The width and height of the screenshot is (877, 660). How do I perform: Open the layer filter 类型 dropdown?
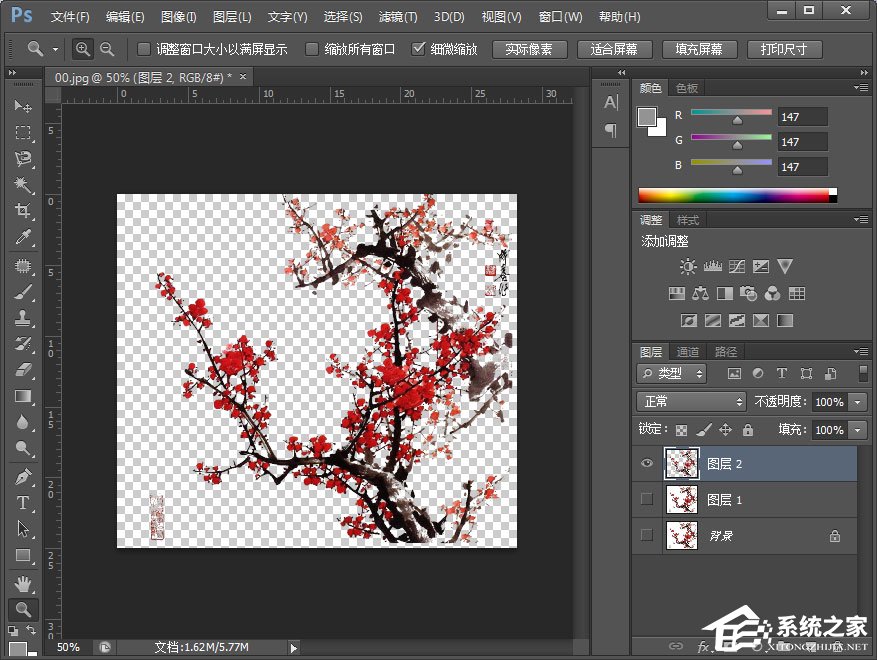(x=671, y=373)
